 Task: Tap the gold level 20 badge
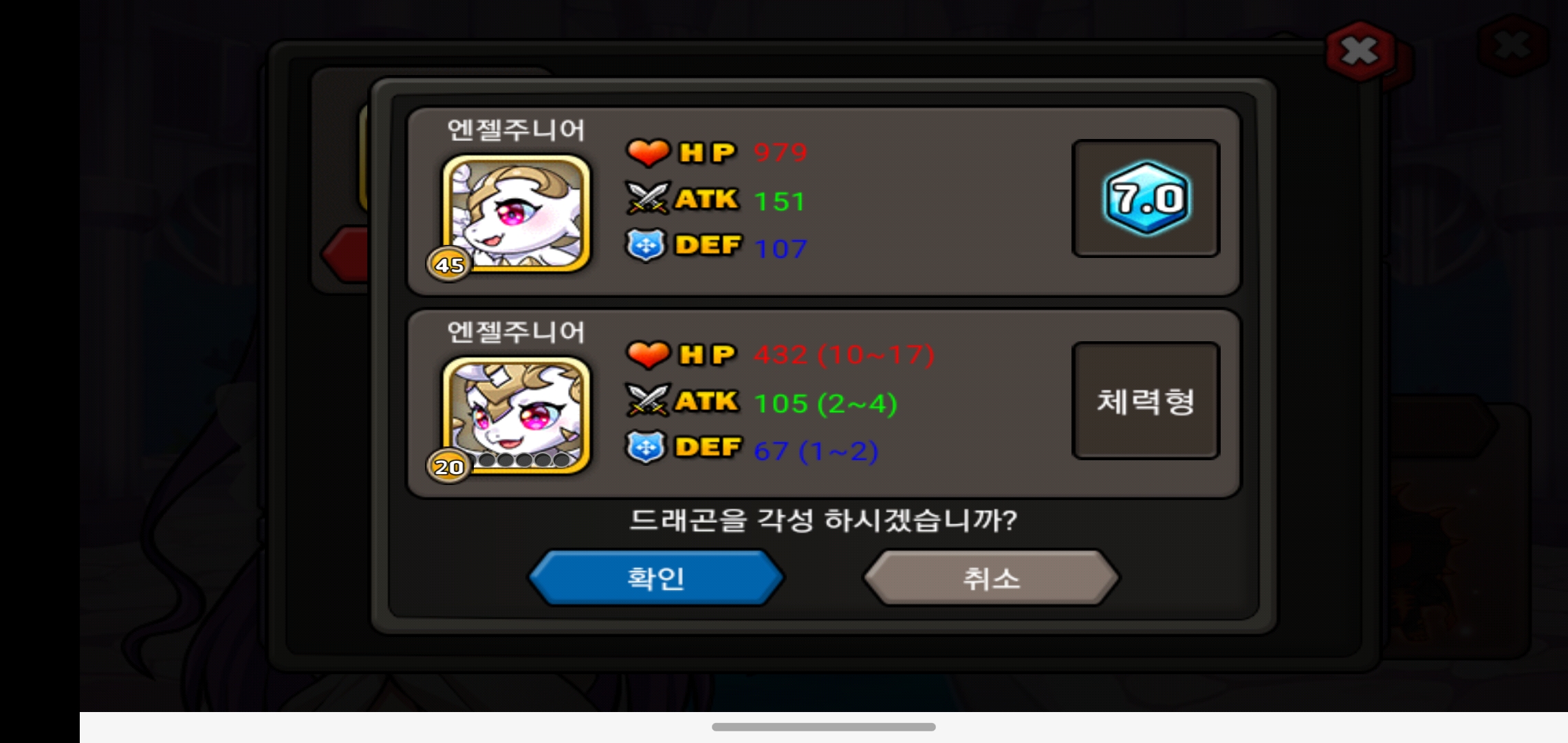click(449, 466)
